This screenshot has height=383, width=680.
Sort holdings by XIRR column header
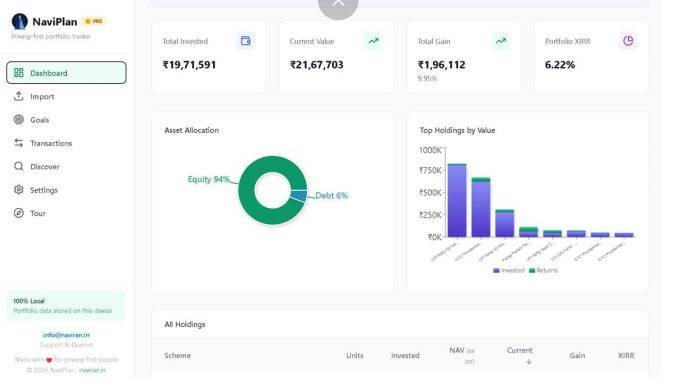(626, 355)
